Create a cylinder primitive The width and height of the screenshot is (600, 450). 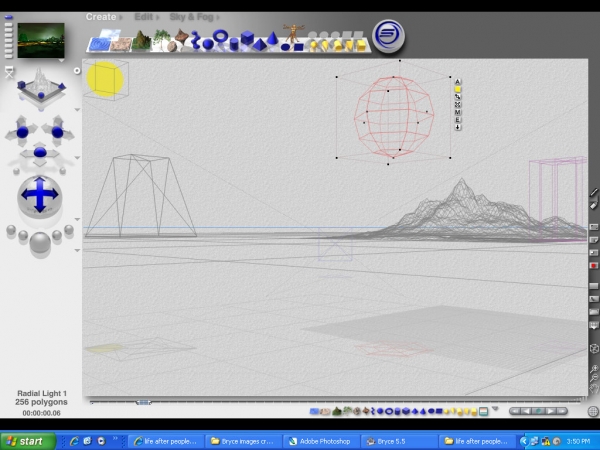click(234, 44)
